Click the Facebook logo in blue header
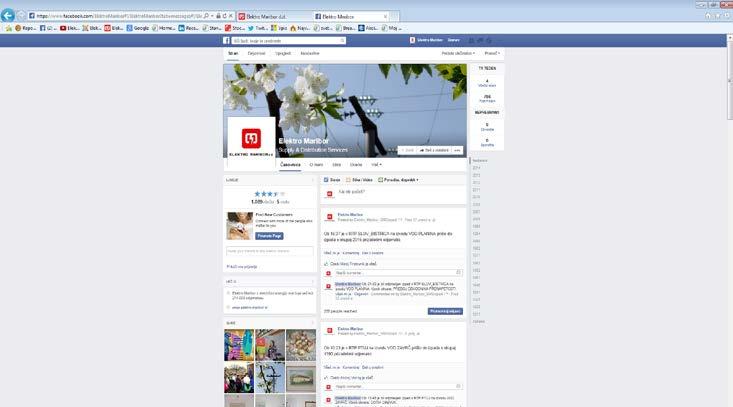 tap(226, 41)
